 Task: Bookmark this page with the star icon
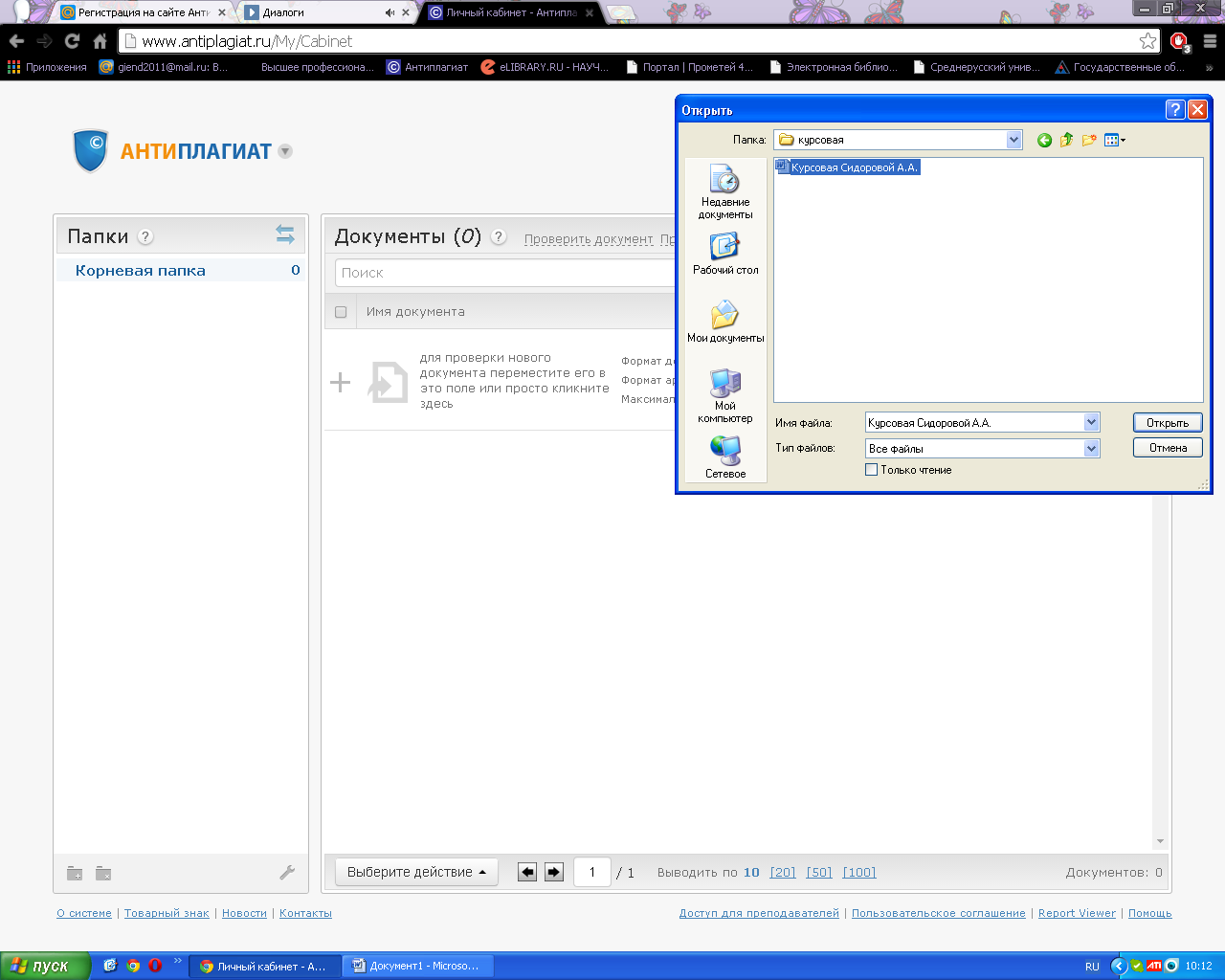click(1147, 41)
